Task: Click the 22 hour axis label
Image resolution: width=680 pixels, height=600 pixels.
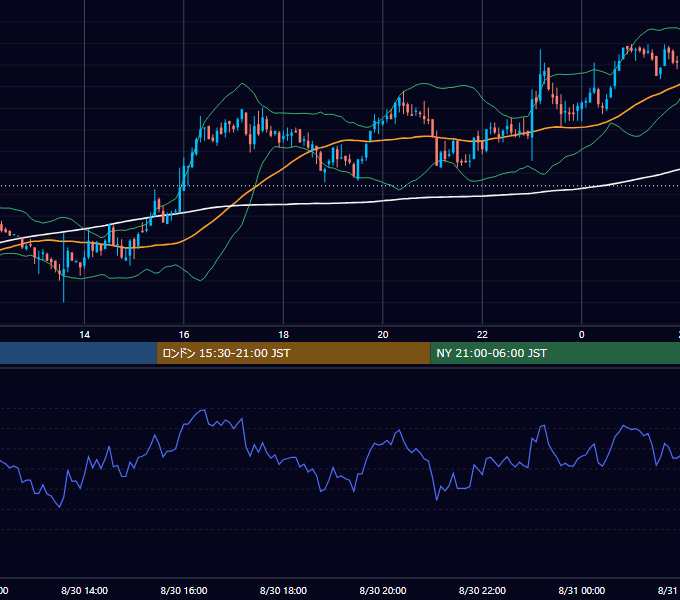Action: point(482,335)
